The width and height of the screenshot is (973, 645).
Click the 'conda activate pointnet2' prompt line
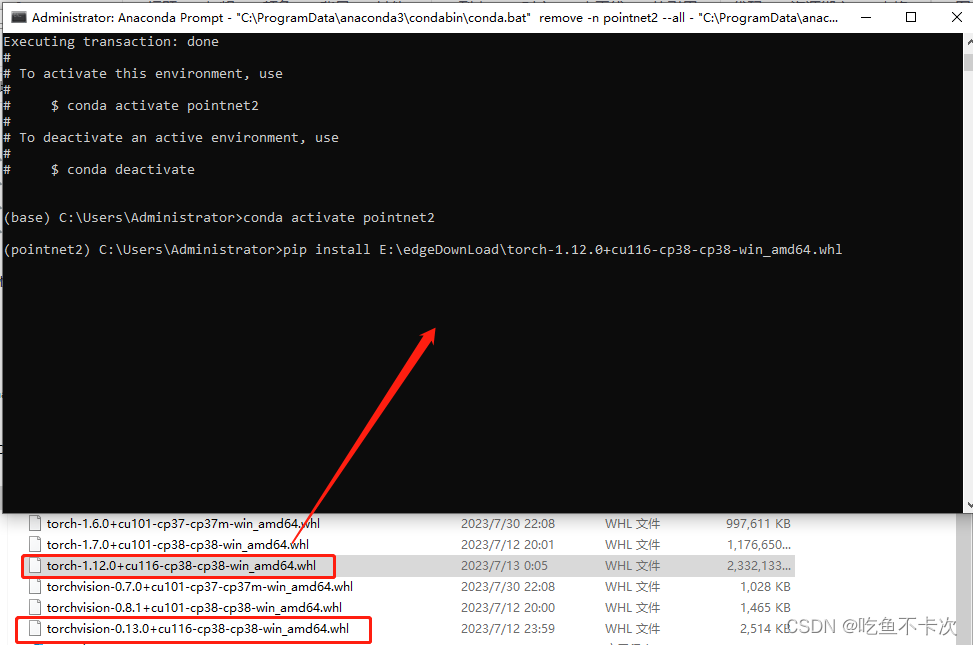point(219,218)
